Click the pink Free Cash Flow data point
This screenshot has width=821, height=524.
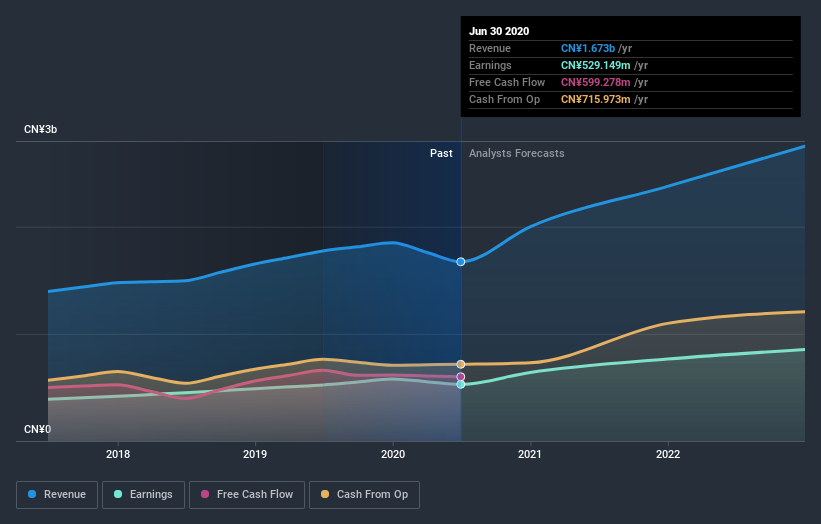coord(461,377)
